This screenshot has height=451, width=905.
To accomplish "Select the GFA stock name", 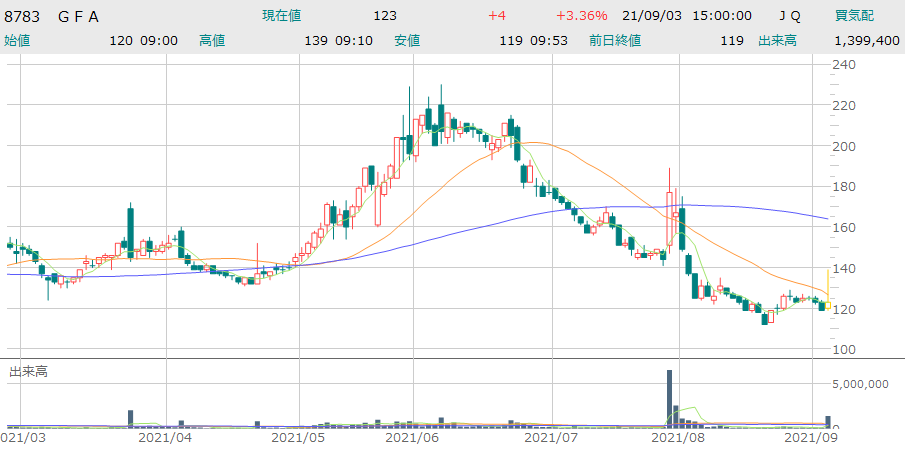I will point(79,16).
